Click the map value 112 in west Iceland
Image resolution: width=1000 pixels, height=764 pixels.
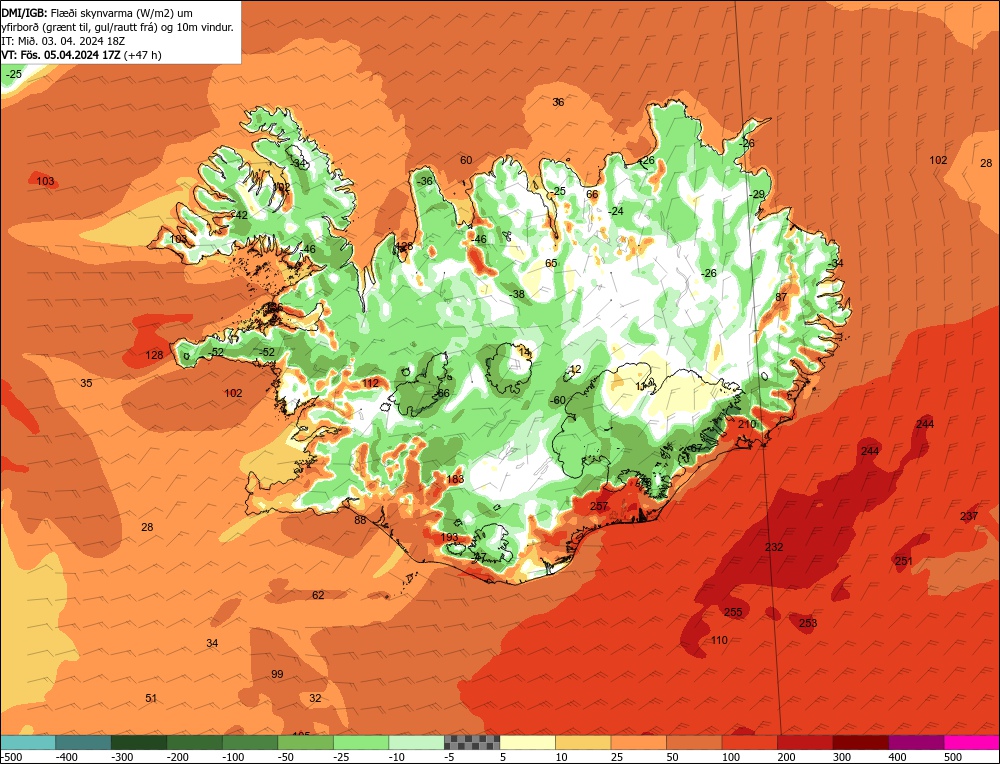[371, 383]
